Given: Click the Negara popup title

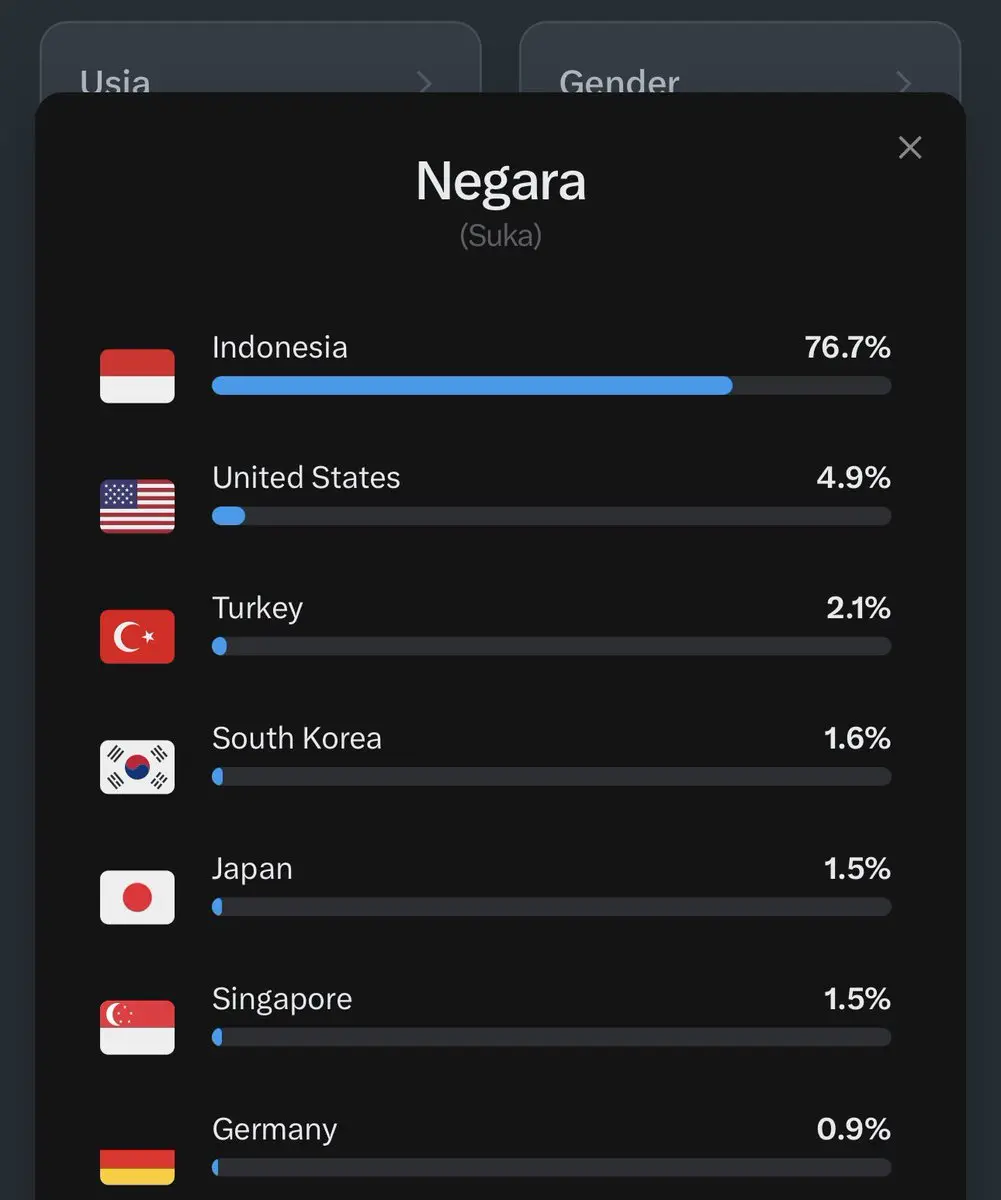Looking at the screenshot, I should (500, 182).
